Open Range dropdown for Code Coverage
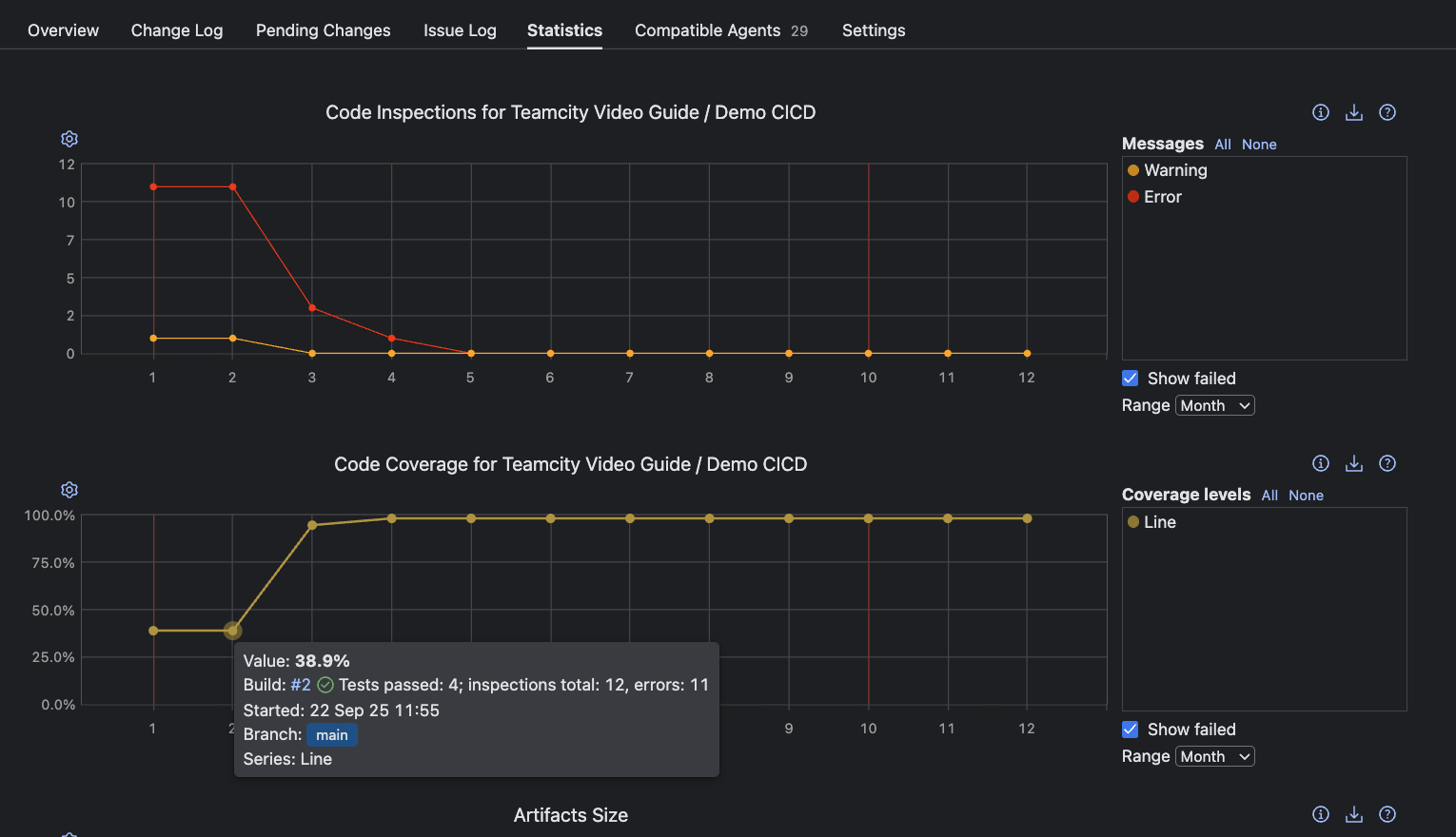This screenshot has width=1456, height=837. tap(1214, 757)
